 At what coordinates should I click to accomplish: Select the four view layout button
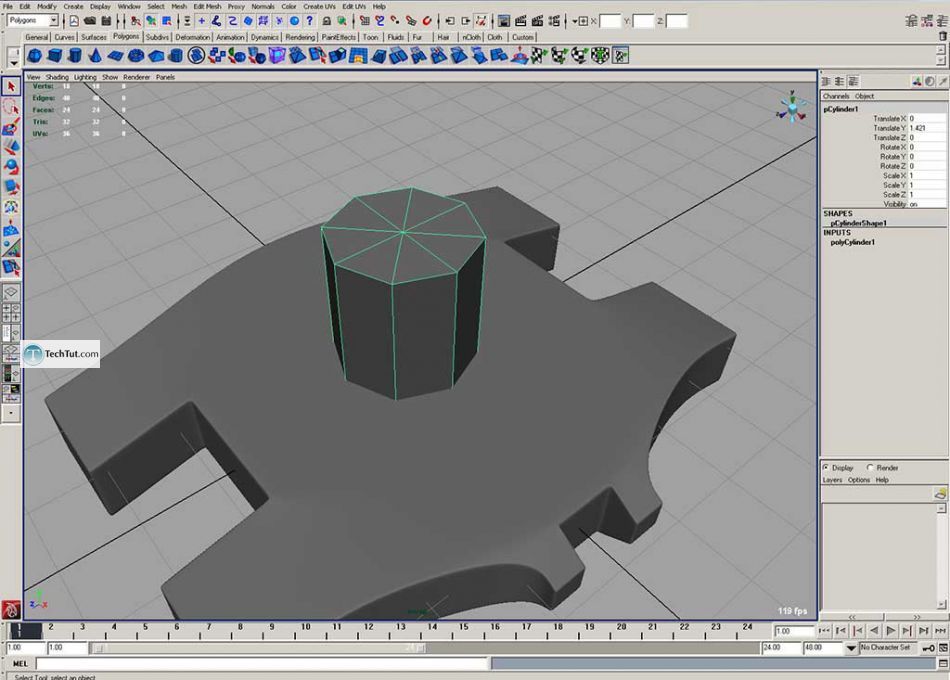(x=10, y=313)
